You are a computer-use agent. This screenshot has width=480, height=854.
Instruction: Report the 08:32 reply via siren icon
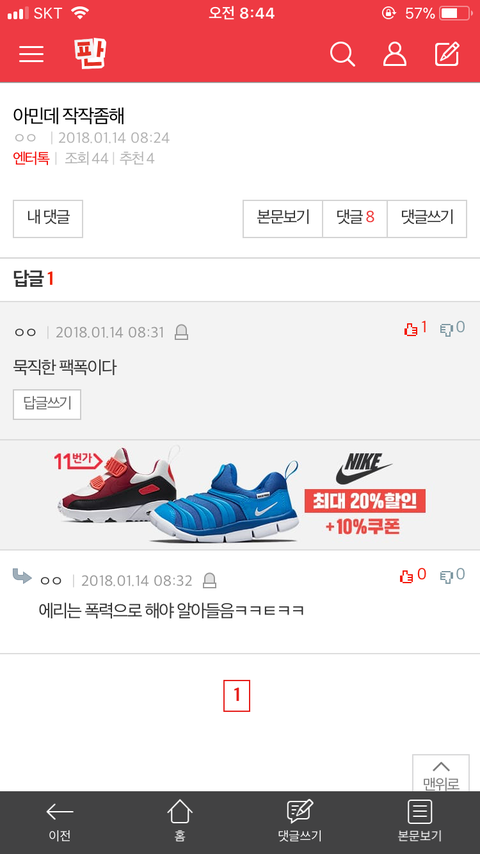209,581
